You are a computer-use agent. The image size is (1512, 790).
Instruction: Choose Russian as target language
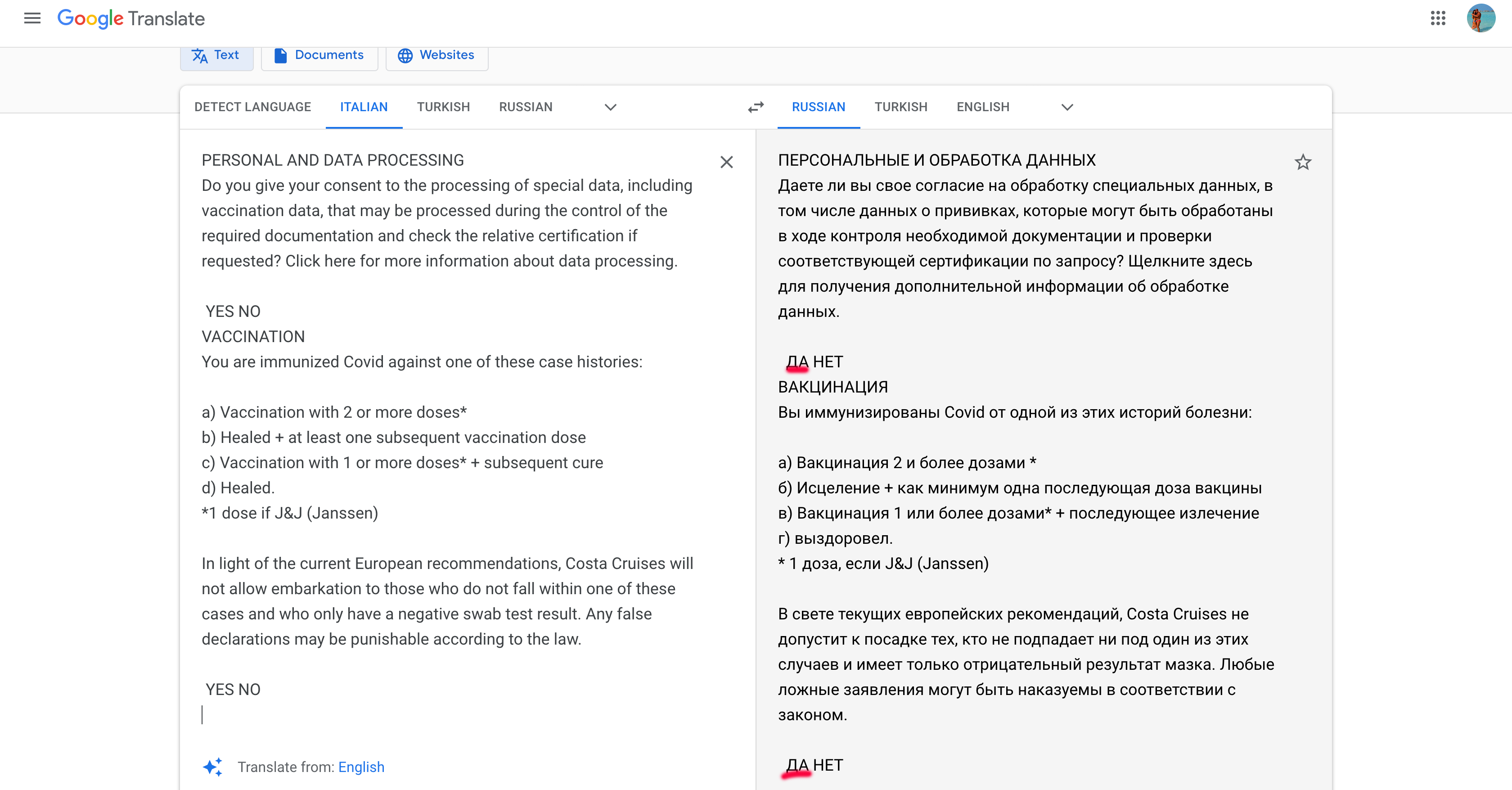(818, 107)
